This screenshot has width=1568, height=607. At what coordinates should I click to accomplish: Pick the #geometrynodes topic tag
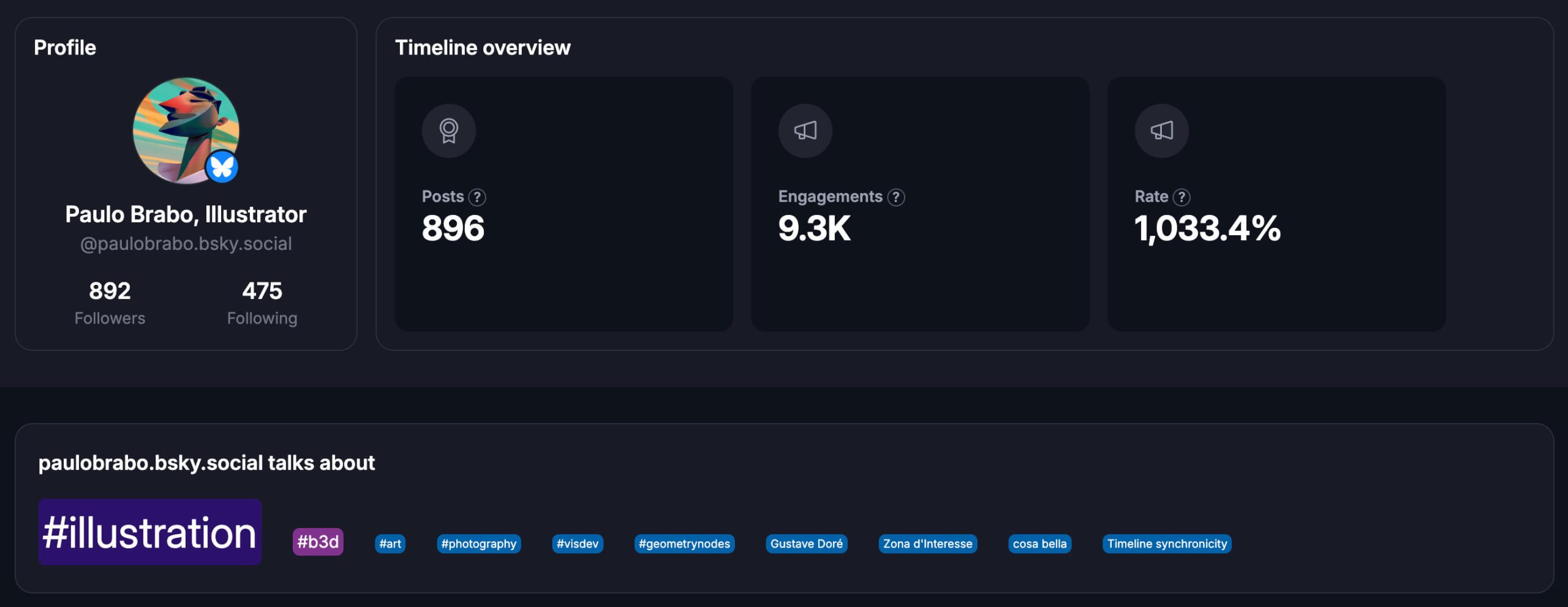[684, 544]
